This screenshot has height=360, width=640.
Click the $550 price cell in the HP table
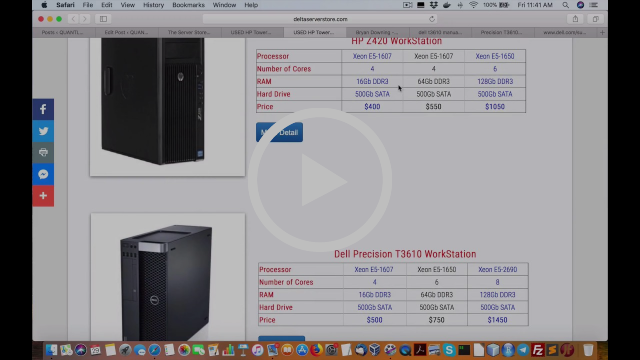(x=433, y=107)
